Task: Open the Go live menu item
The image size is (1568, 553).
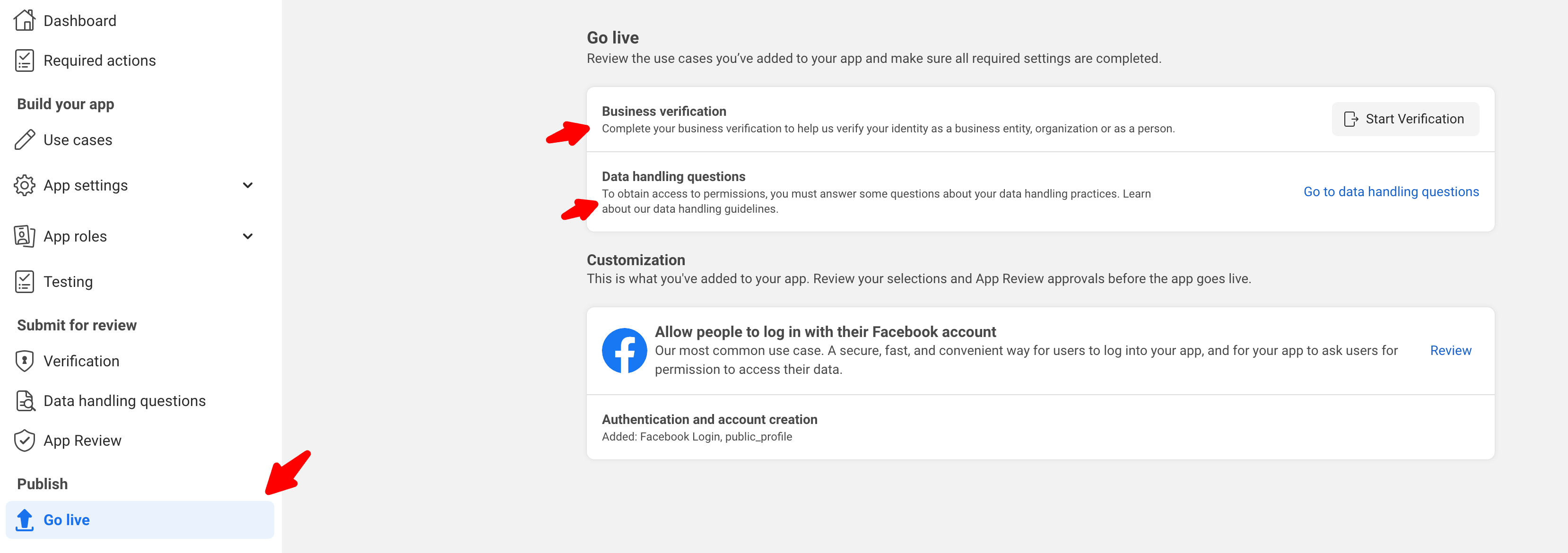Action: tap(67, 520)
